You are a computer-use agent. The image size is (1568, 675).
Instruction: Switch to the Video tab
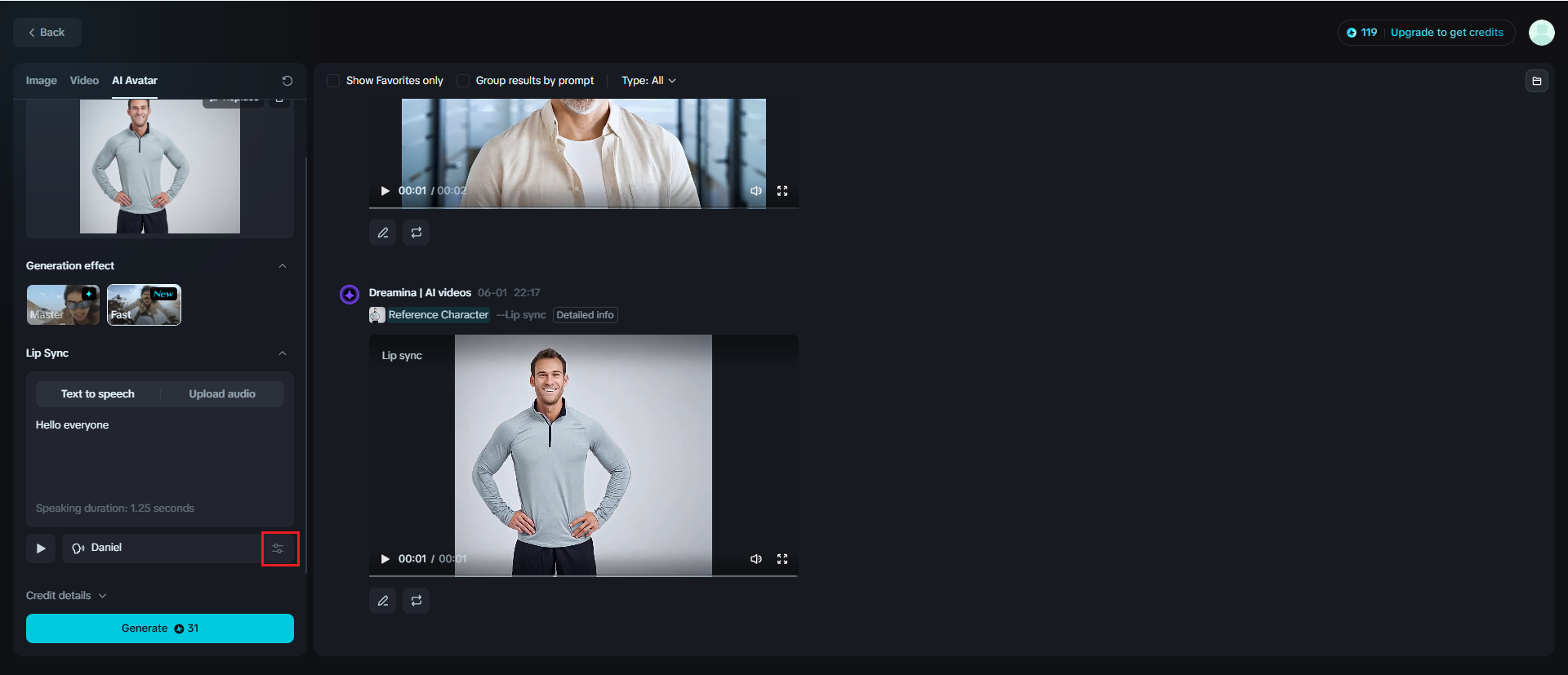(x=84, y=81)
